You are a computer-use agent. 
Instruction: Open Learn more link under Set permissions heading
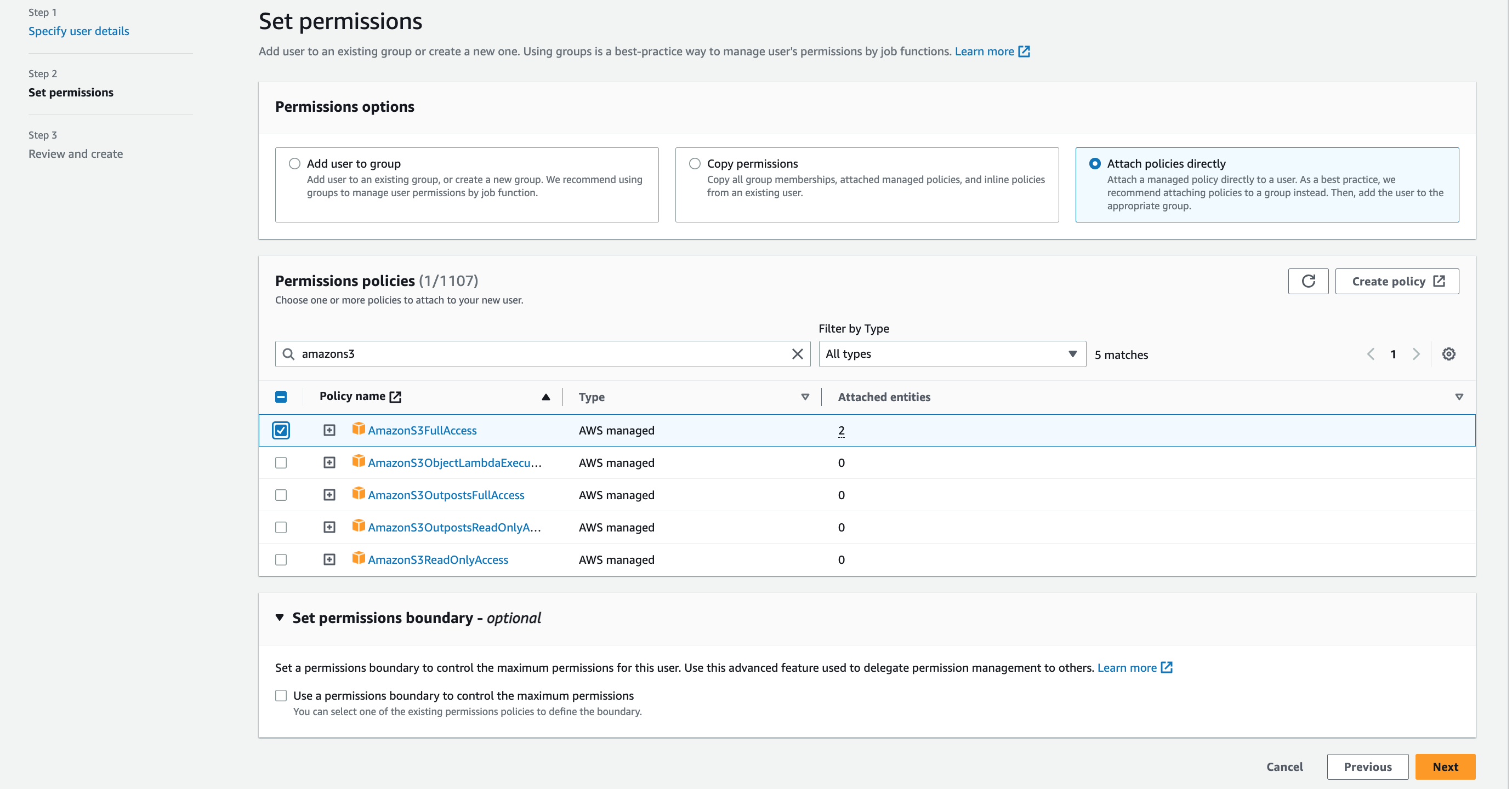[x=984, y=51]
